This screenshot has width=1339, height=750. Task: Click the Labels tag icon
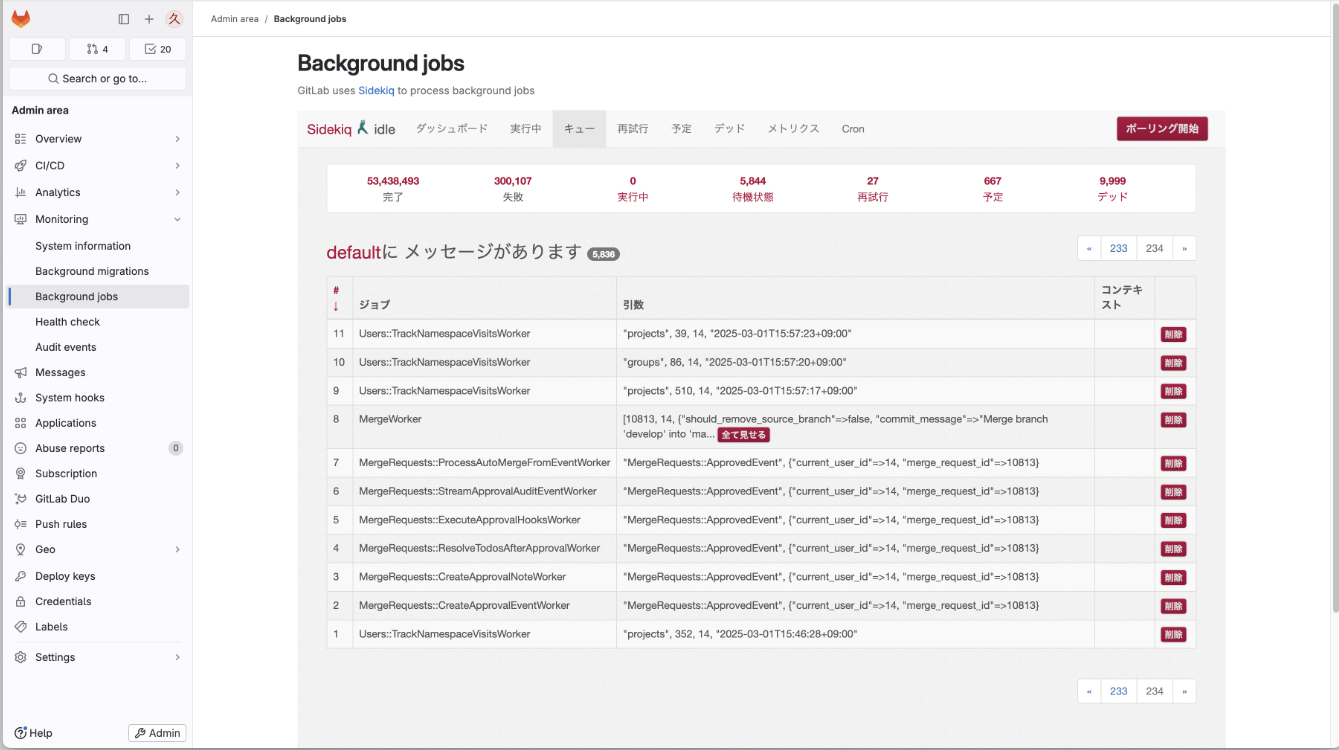[21, 627]
